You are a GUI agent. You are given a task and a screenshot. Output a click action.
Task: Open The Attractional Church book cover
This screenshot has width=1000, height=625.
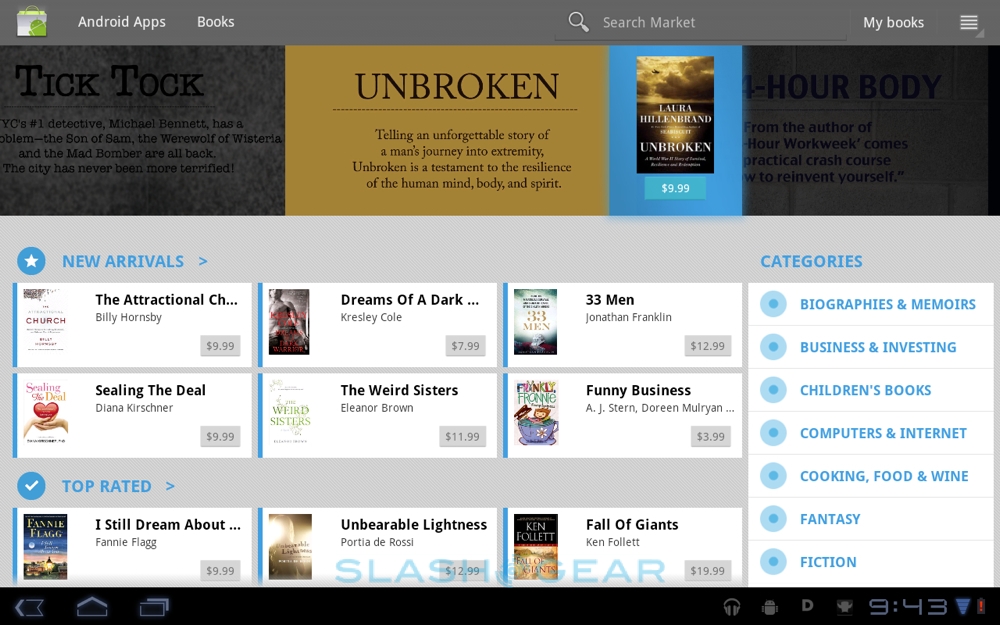pyautogui.click(x=45, y=321)
